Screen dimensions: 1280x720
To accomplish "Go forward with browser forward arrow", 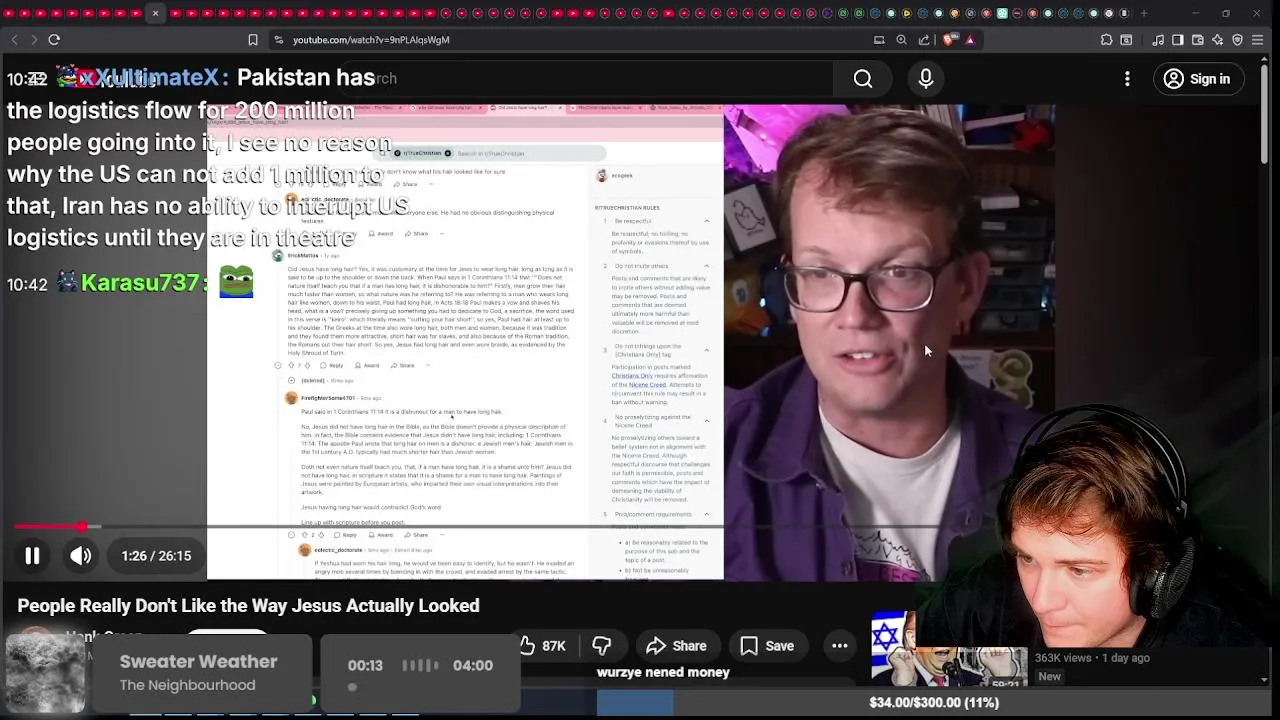I will [34, 40].
